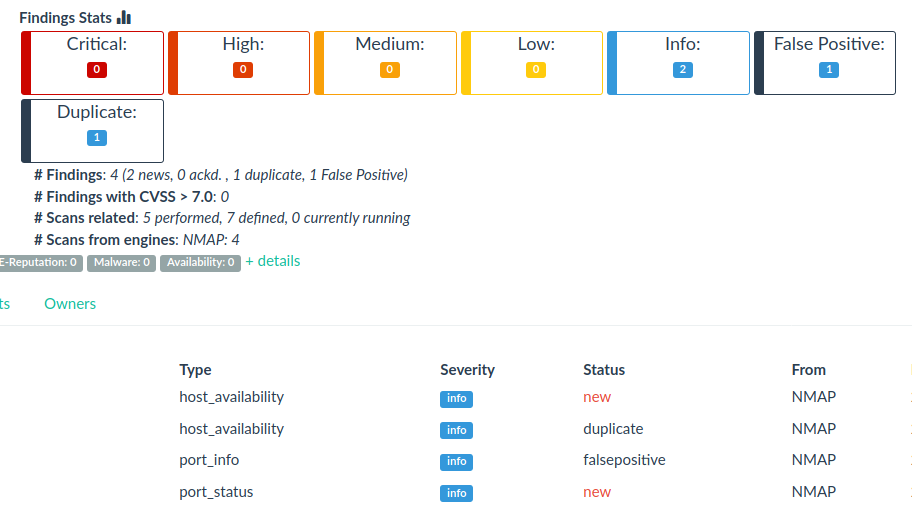Open the High findings card
Viewport: 912px width, 520px height.
(x=239, y=63)
